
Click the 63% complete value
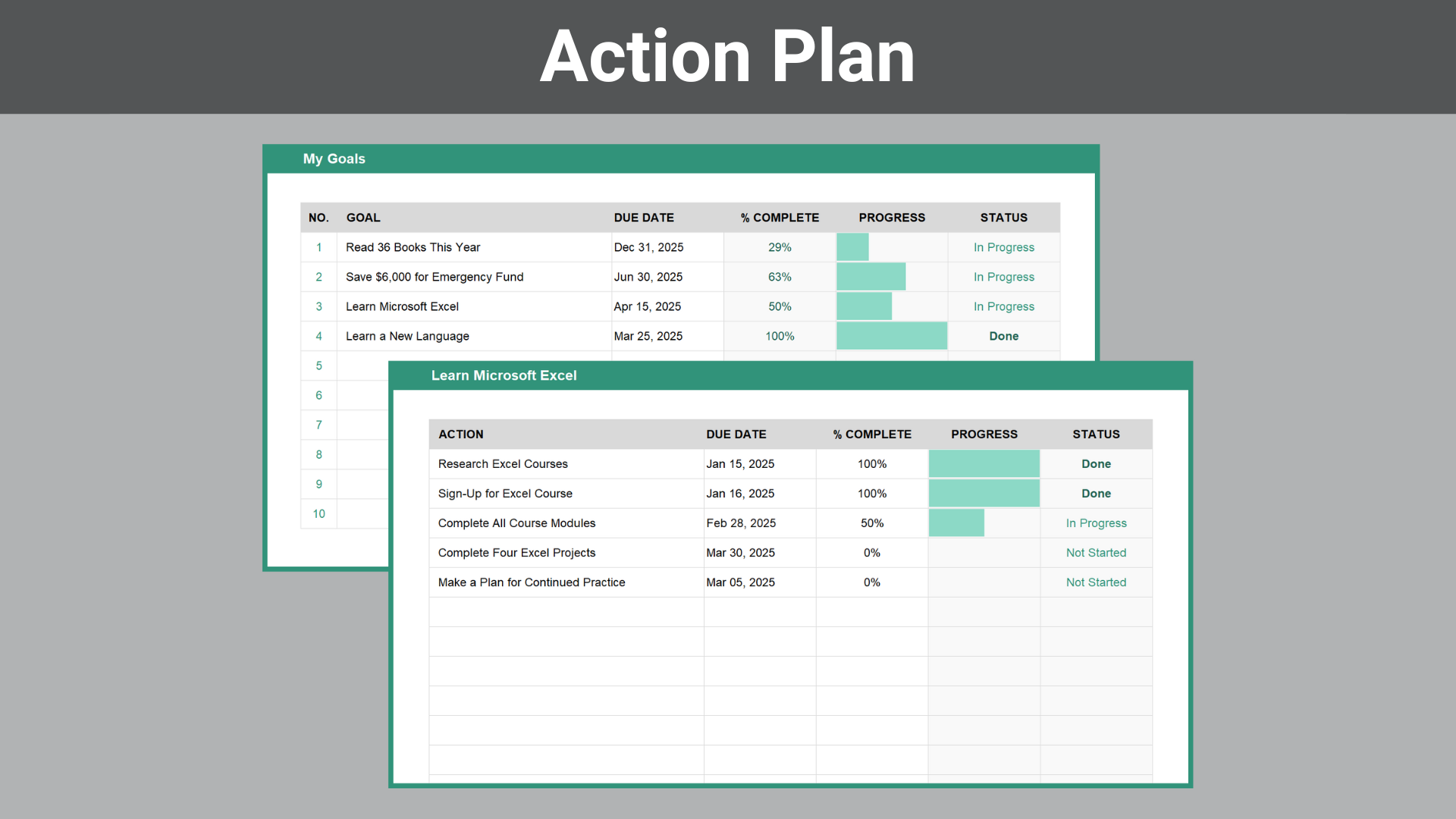(780, 277)
